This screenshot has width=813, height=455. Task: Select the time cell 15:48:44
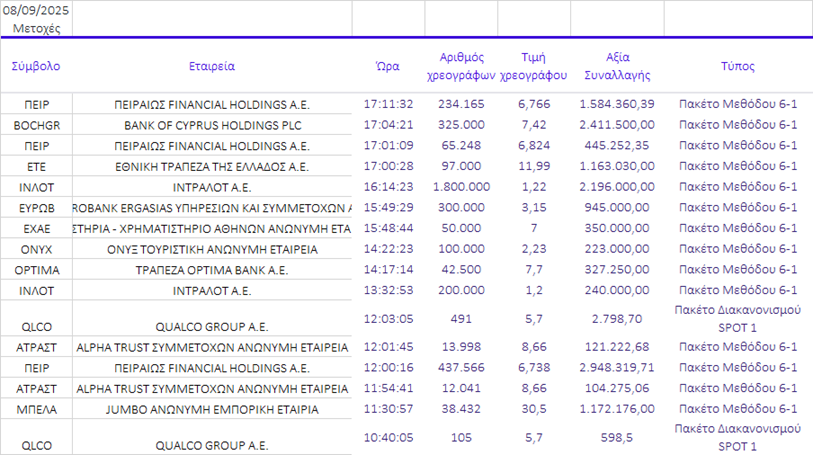pyautogui.click(x=388, y=229)
